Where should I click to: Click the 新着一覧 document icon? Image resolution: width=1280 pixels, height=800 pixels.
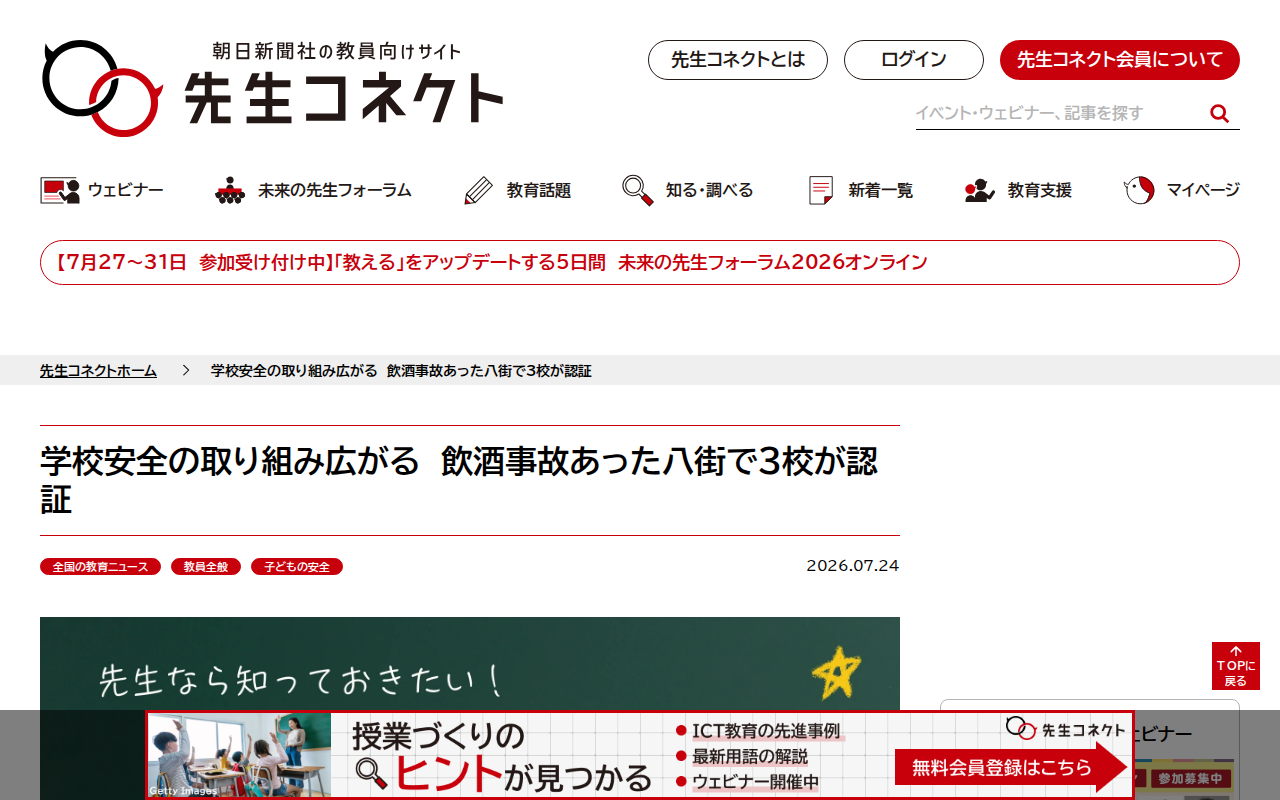821,190
